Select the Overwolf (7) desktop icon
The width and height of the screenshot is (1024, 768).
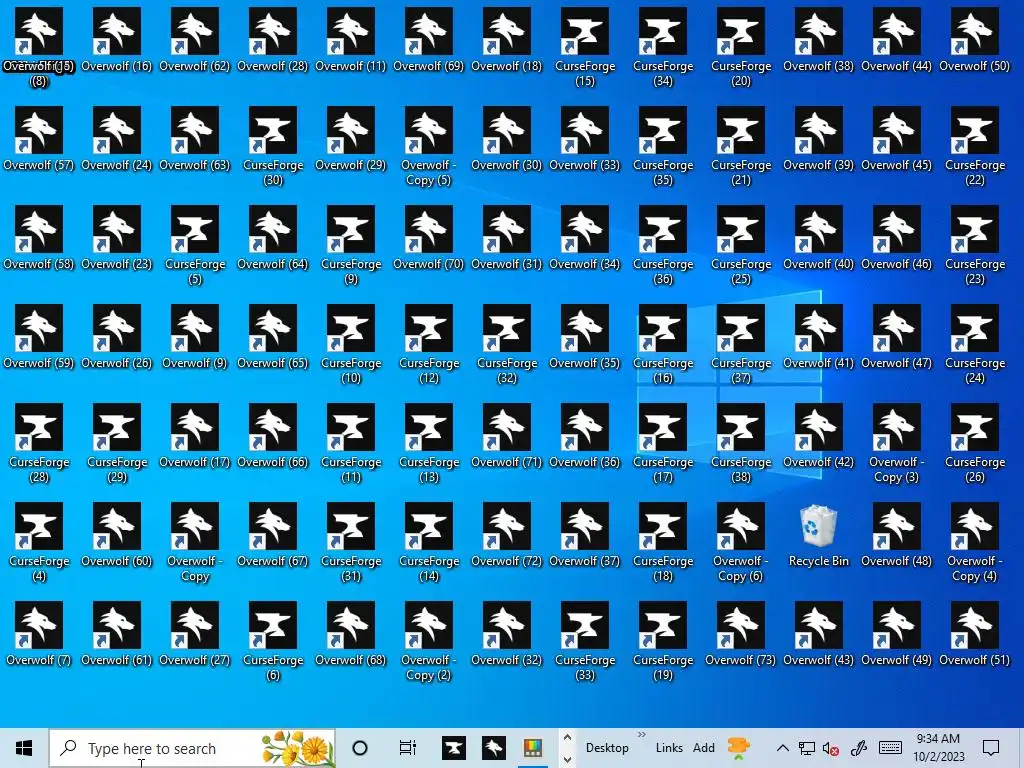point(39,633)
